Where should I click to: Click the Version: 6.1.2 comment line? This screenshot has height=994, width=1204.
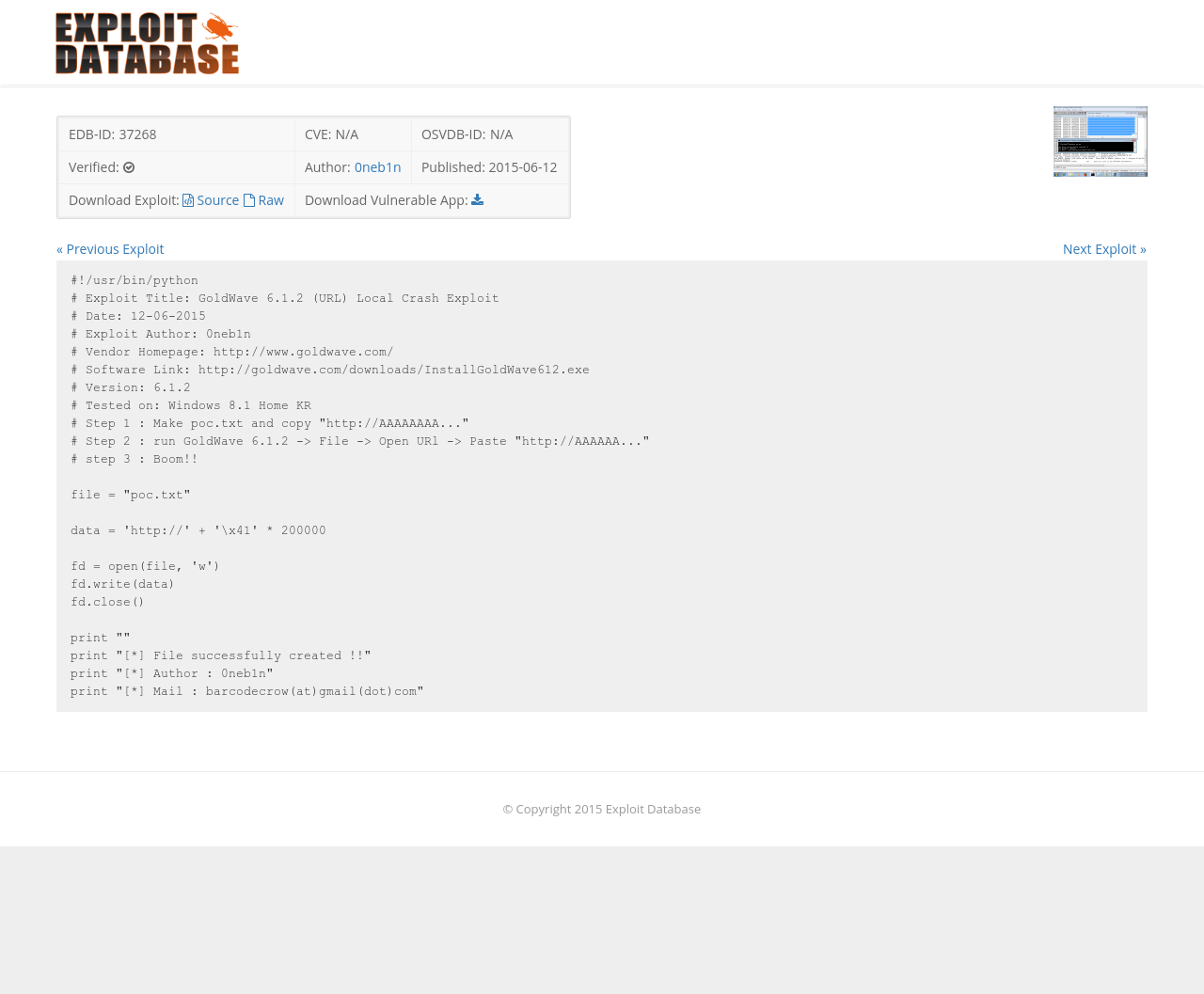tap(131, 388)
